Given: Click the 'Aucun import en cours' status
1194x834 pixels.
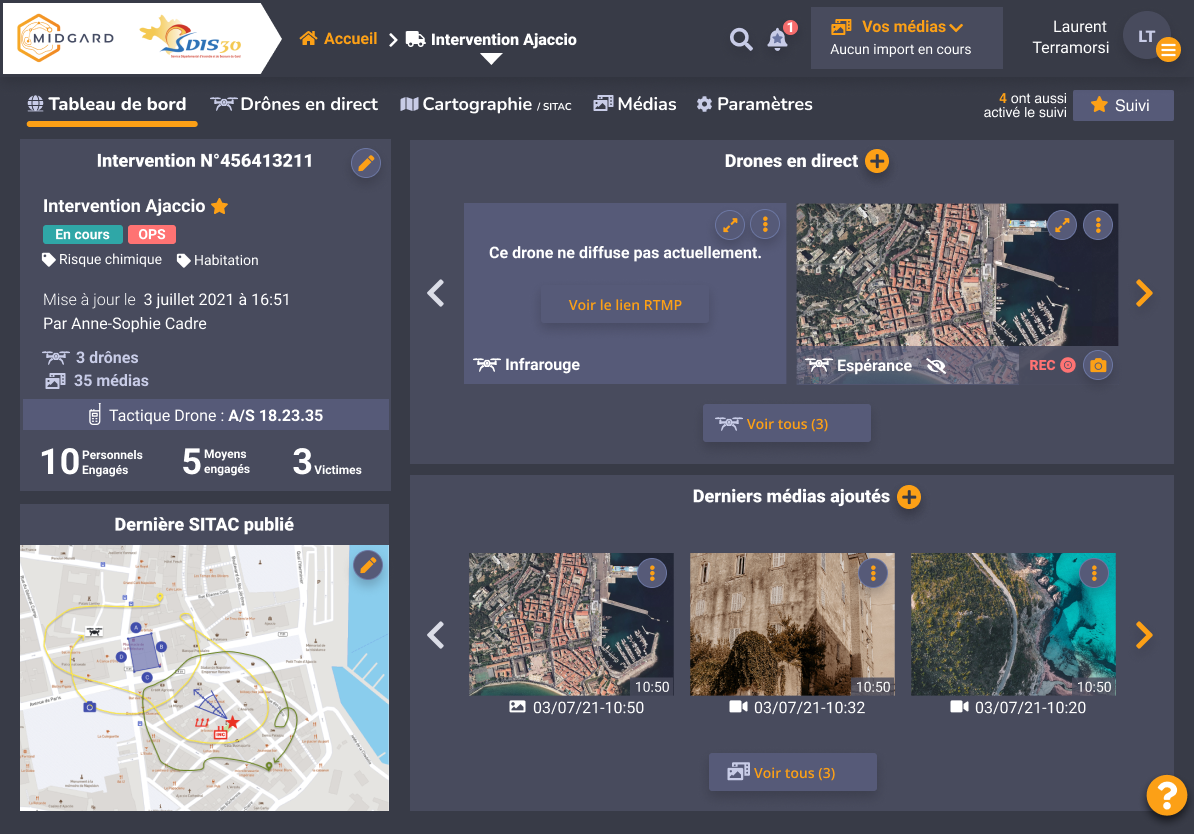Looking at the screenshot, I should tap(901, 50).
